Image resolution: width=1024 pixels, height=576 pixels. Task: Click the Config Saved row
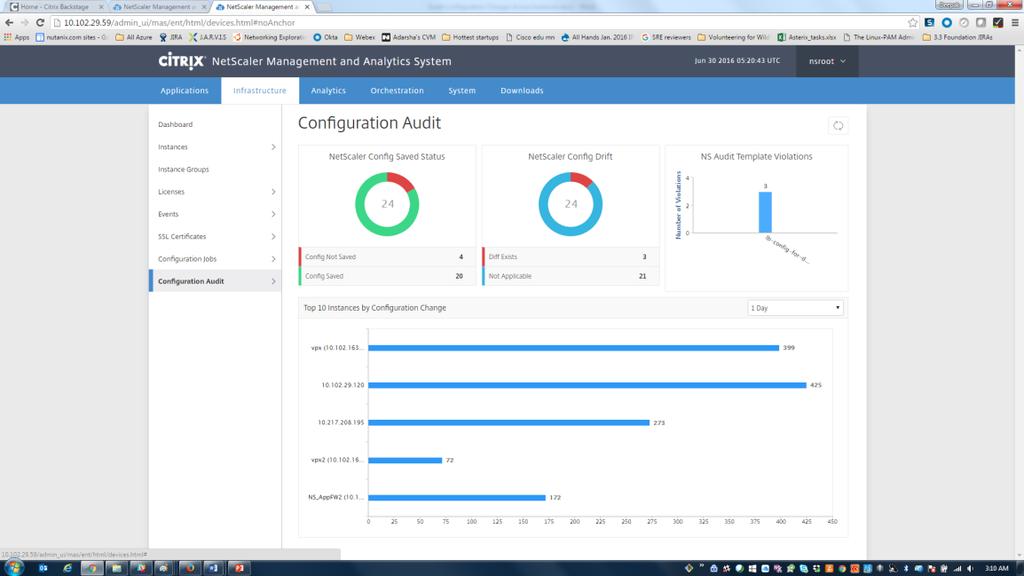point(387,276)
